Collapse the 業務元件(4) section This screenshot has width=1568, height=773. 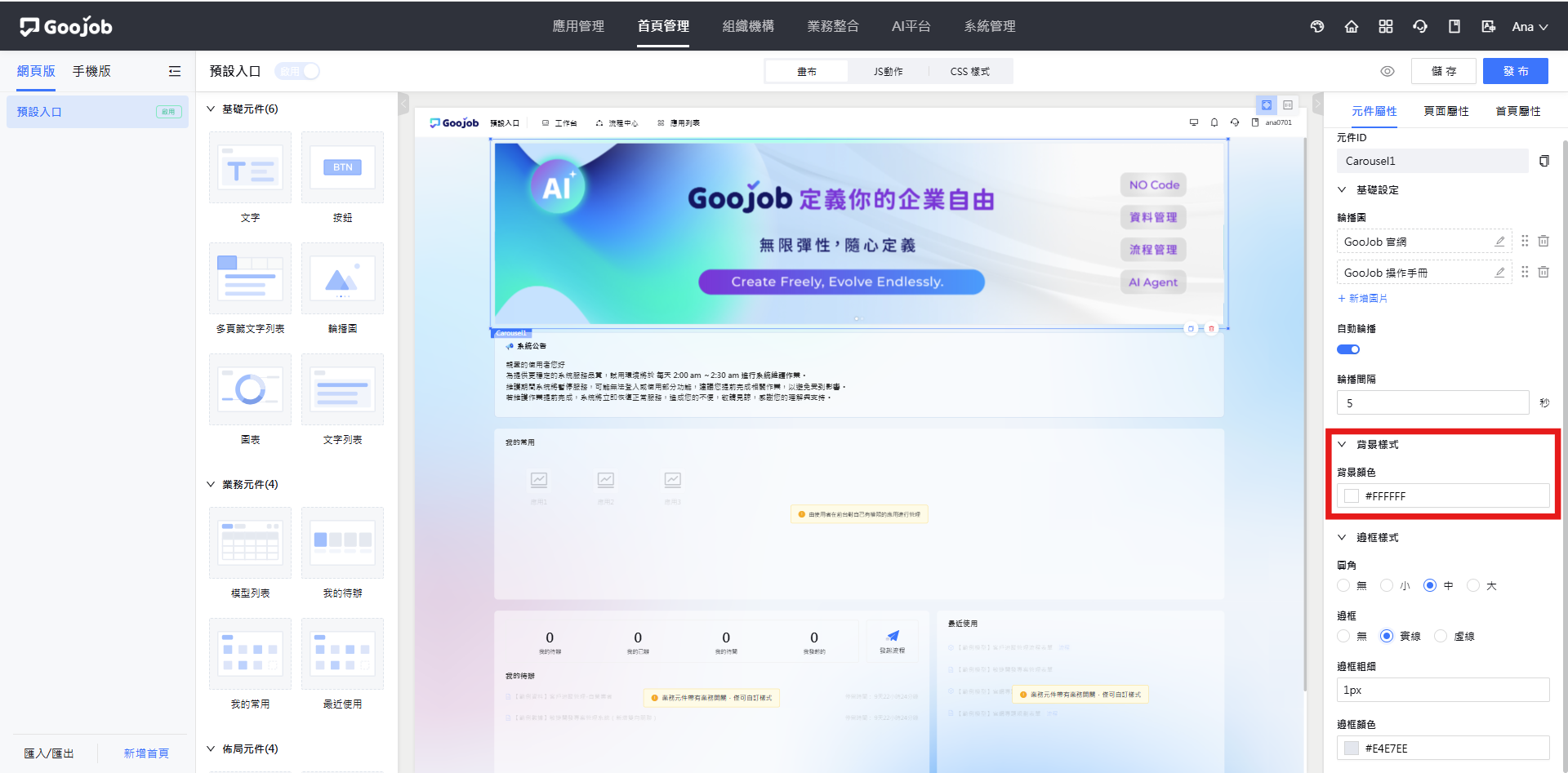pyautogui.click(x=211, y=484)
